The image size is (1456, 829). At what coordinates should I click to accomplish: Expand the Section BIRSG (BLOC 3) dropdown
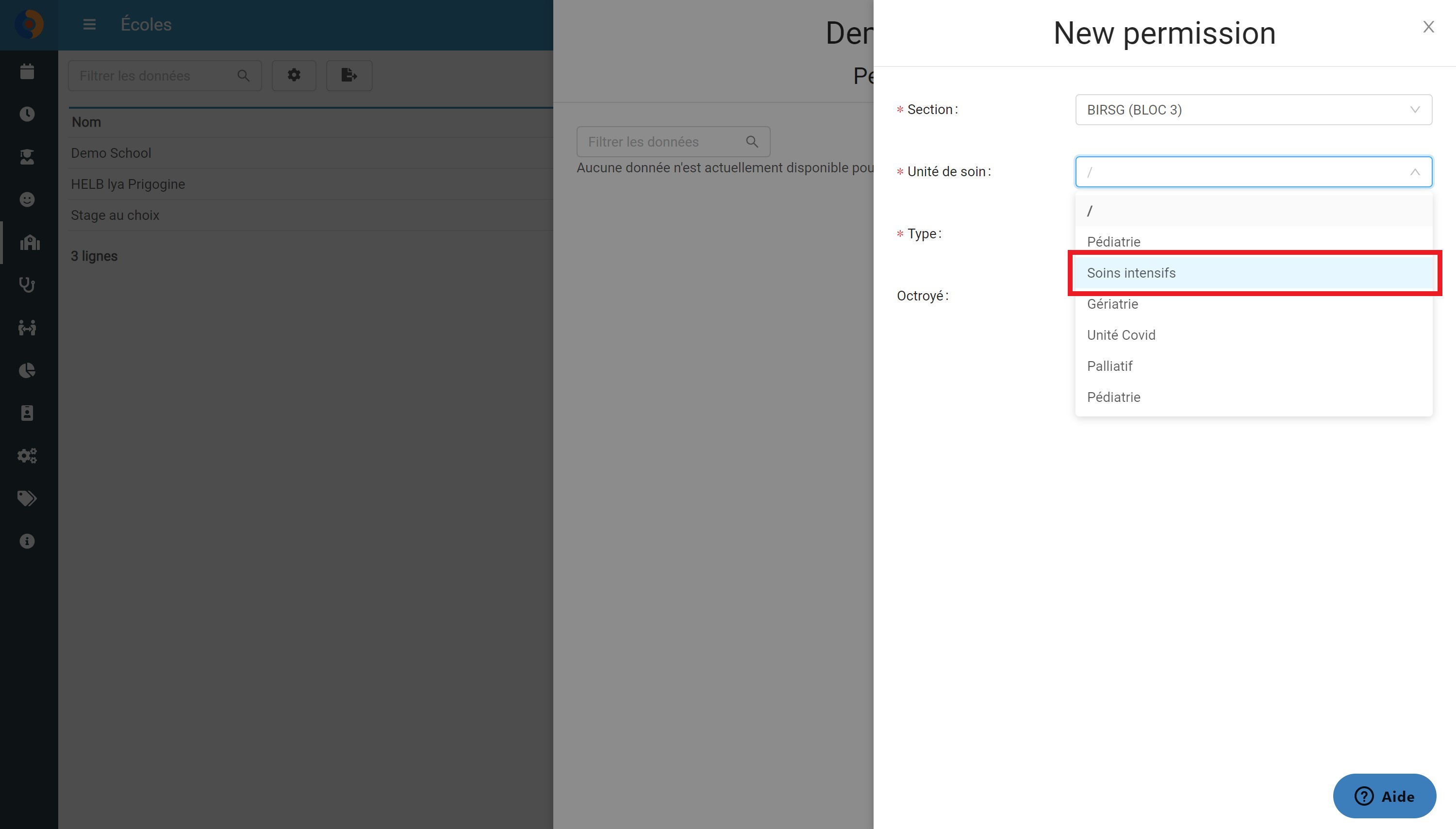pos(1253,109)
